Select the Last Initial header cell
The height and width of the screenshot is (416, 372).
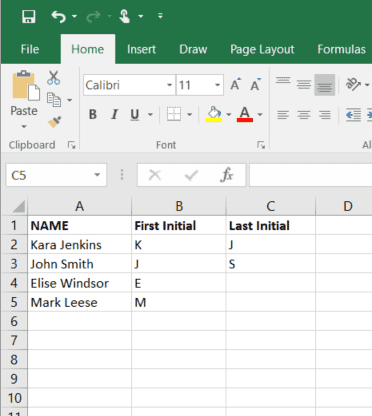(270, 226)
